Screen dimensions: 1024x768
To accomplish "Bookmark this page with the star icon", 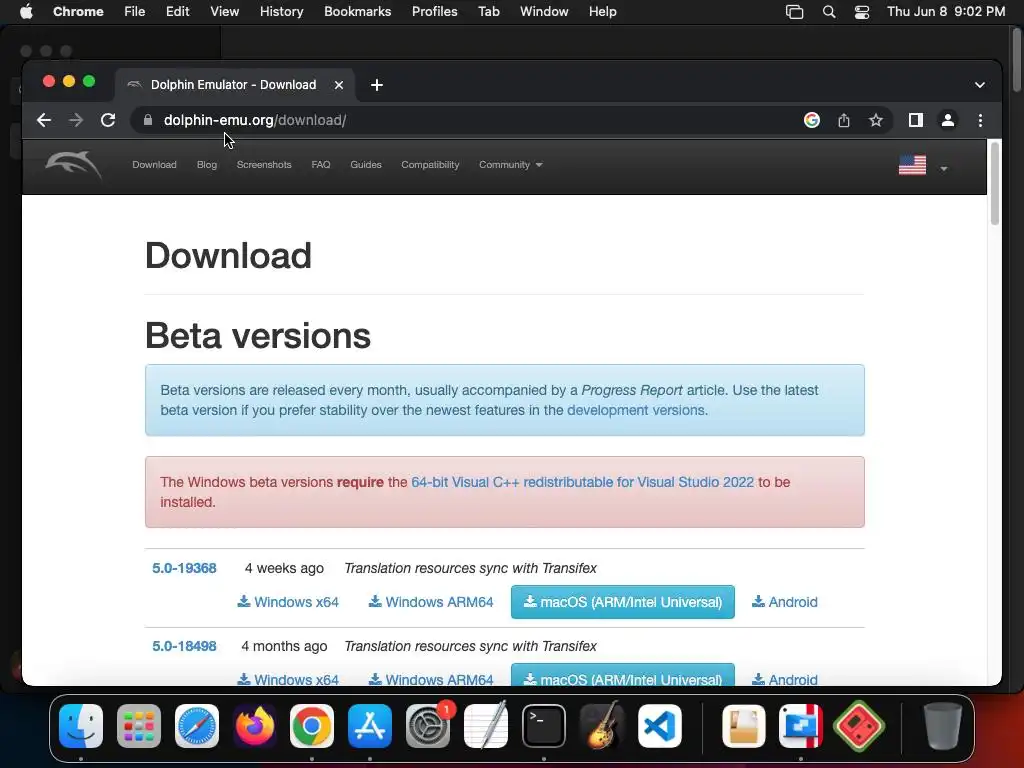I will point(876,120).
